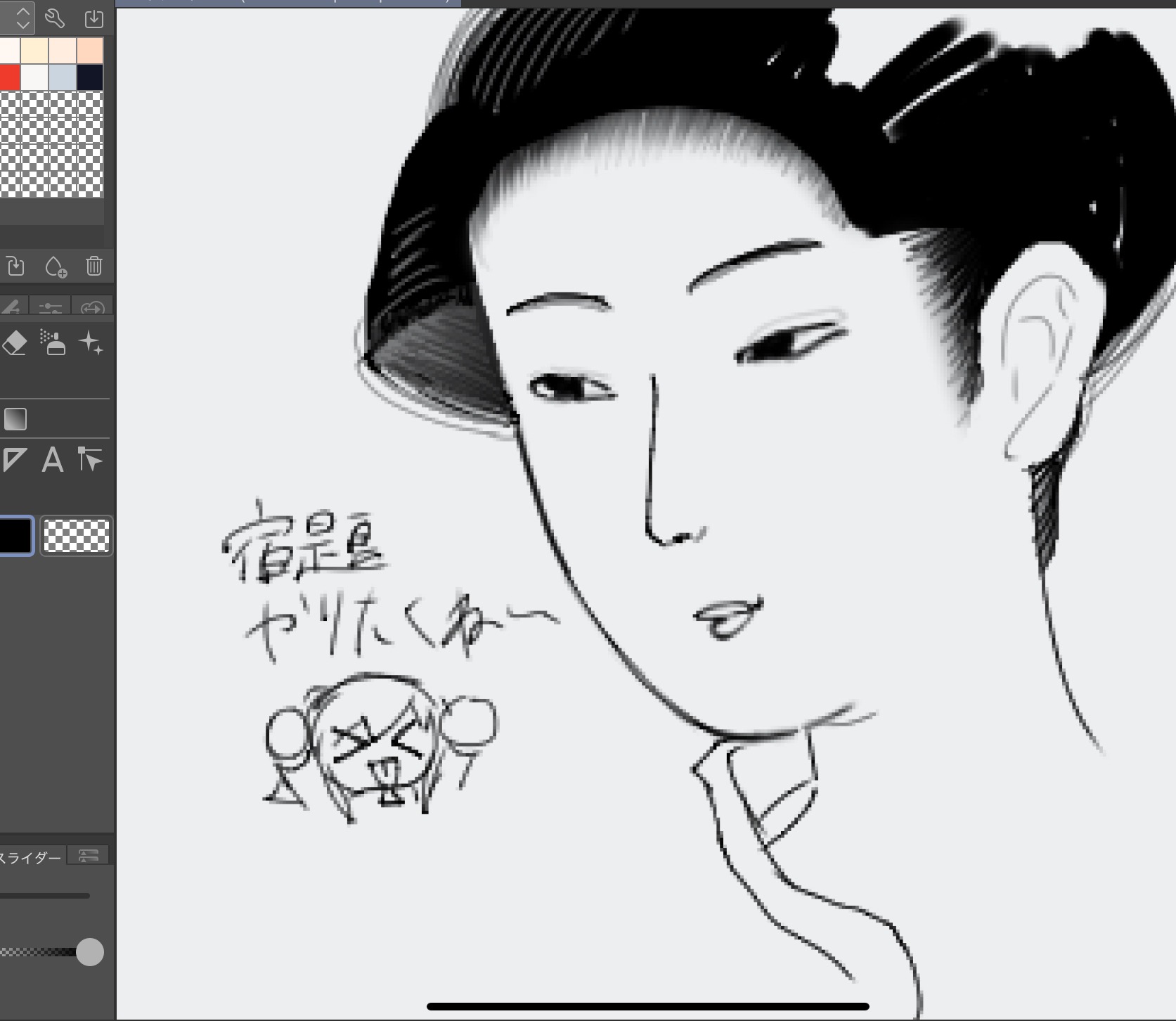Image resolution: width=1176 pixels, height=1021 pixels.
Task: Select the Operation object-select tool
Action: (x=90, y=460)
